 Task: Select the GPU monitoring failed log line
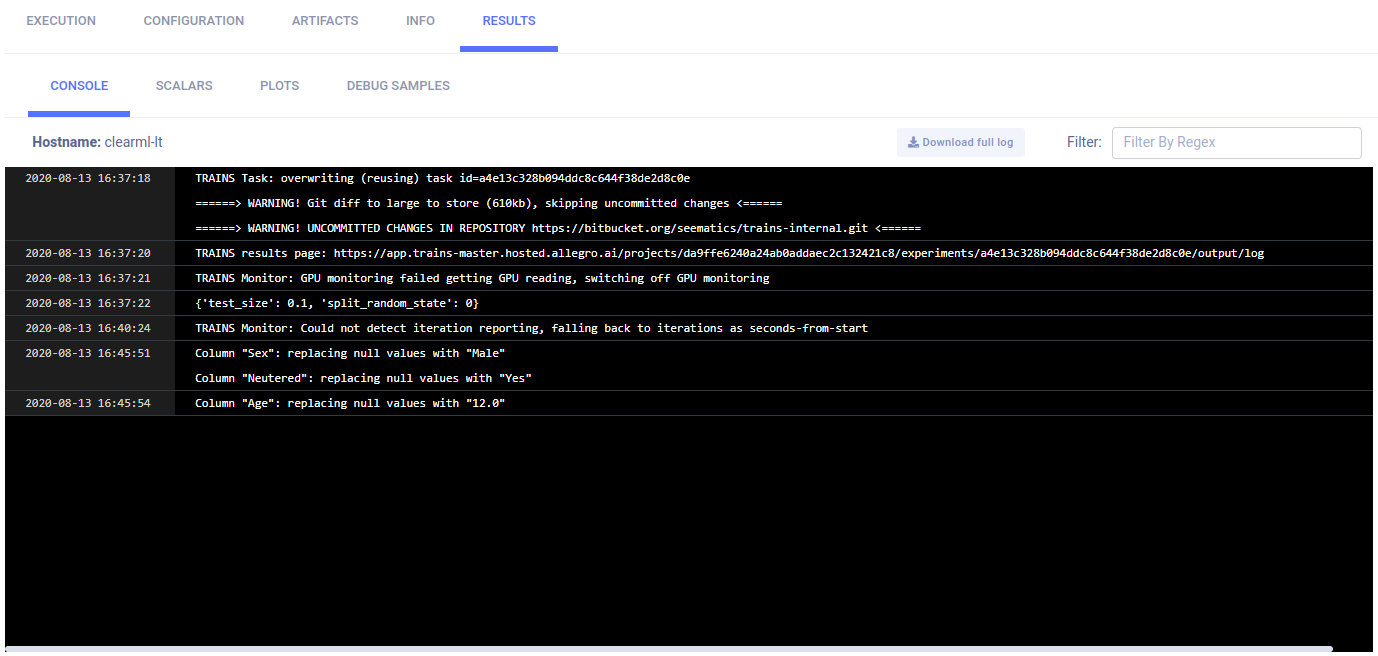click(482, 278)
